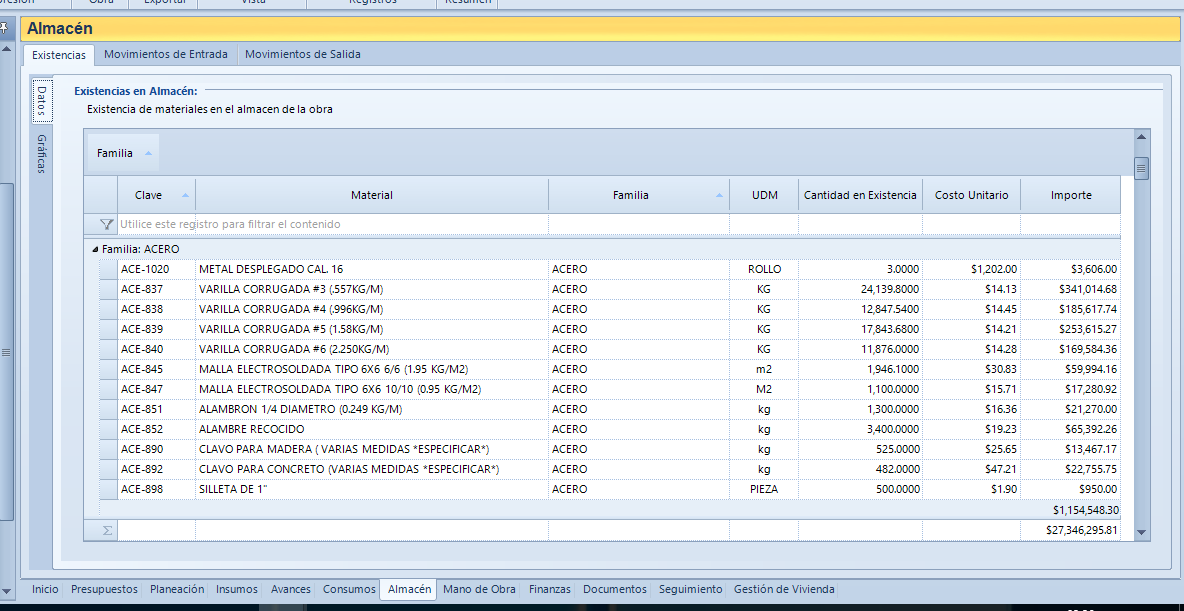
Task: Collapse the Familia: ACERO group
Action: (x=95, y=249)
